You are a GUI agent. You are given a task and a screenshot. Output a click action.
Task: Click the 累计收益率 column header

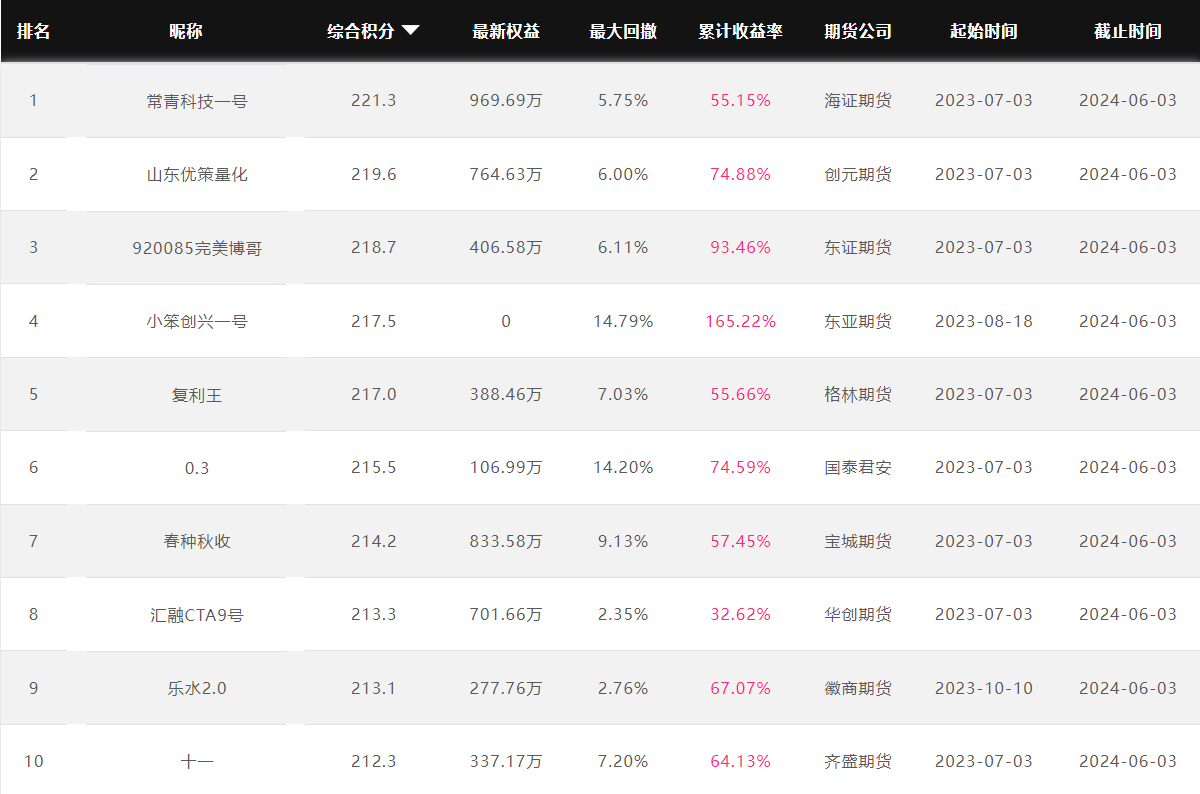(741, 31)
